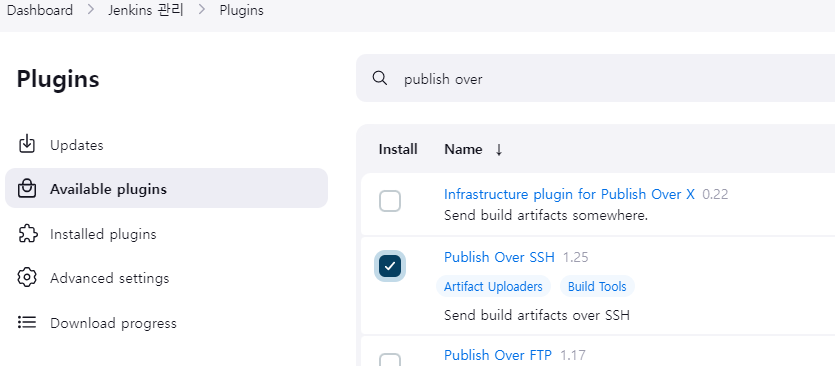The image size is (835, 366).
Task: Click version number 0.22
Action: point(715,194)
